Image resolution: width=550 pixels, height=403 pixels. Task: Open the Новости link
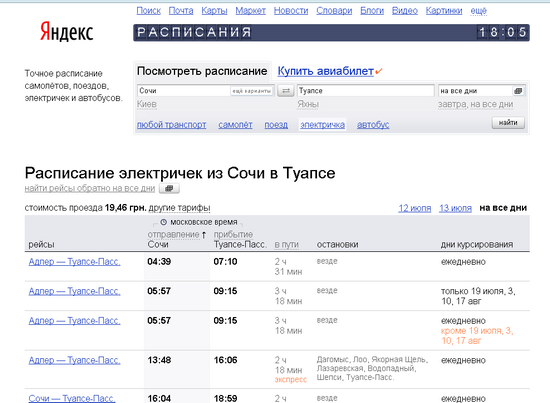(291, 11)
